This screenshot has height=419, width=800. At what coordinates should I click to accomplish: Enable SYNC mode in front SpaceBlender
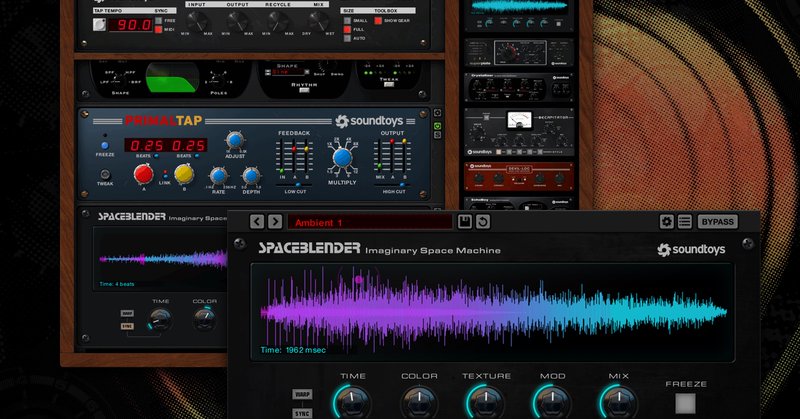[x=302, y=413]
